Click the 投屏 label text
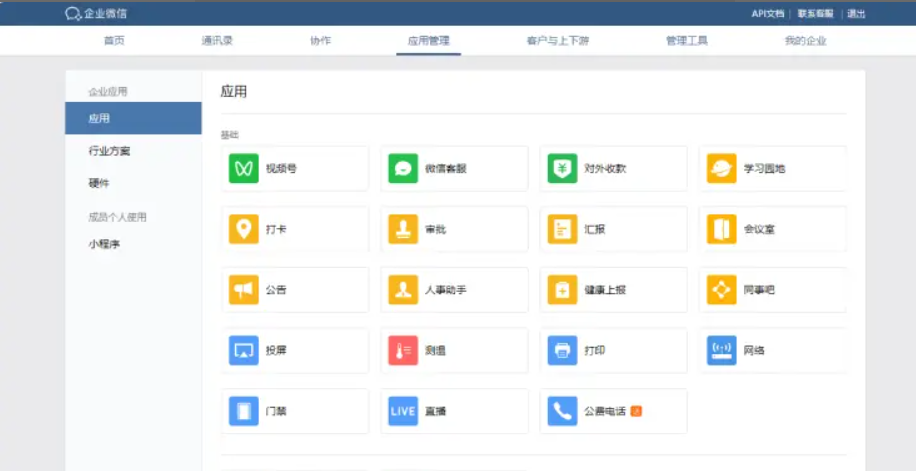Screen dimensions: 916x471 pyautogui.click(x=276, y=351)
